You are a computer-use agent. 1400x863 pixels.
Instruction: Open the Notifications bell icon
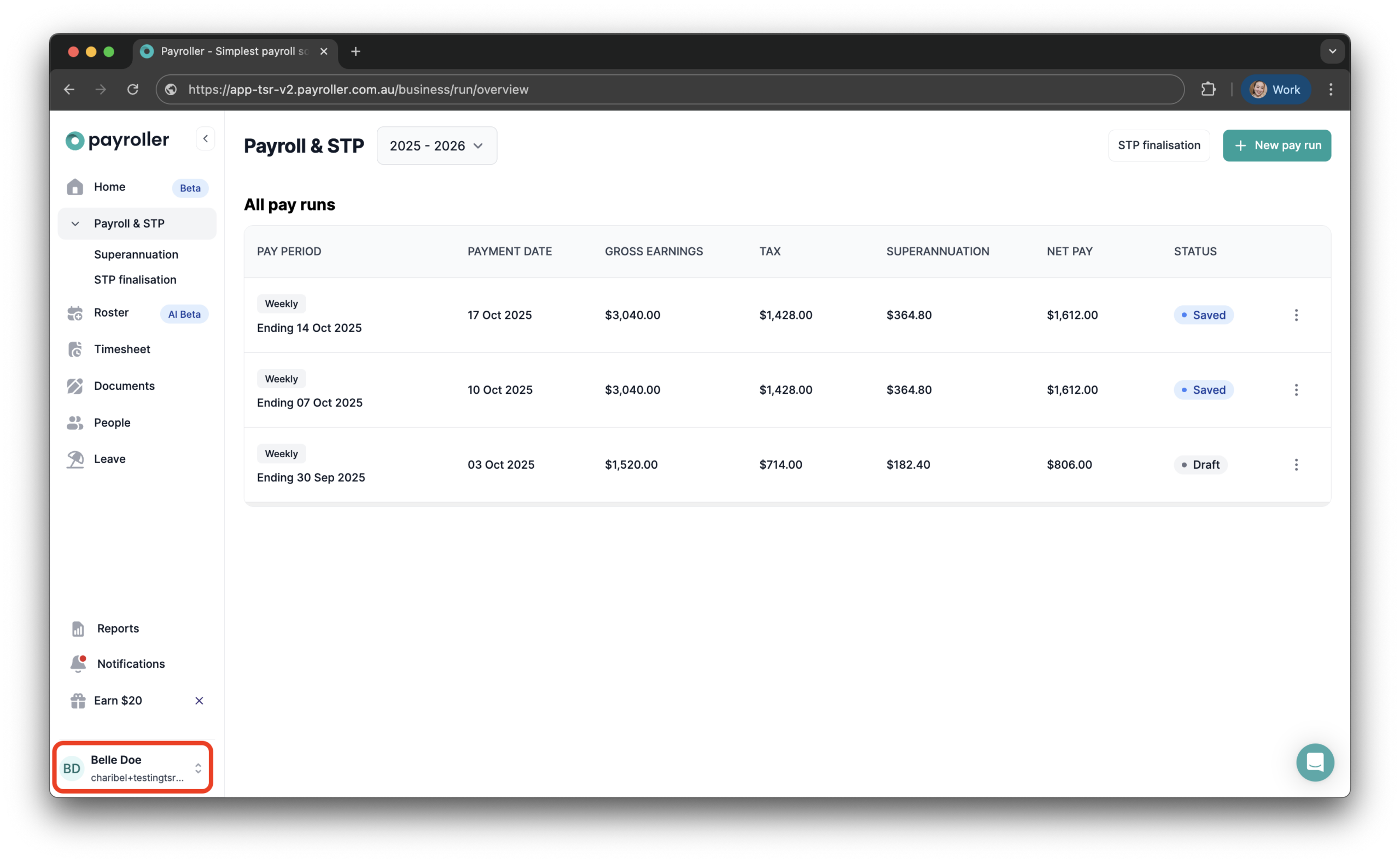78,664
